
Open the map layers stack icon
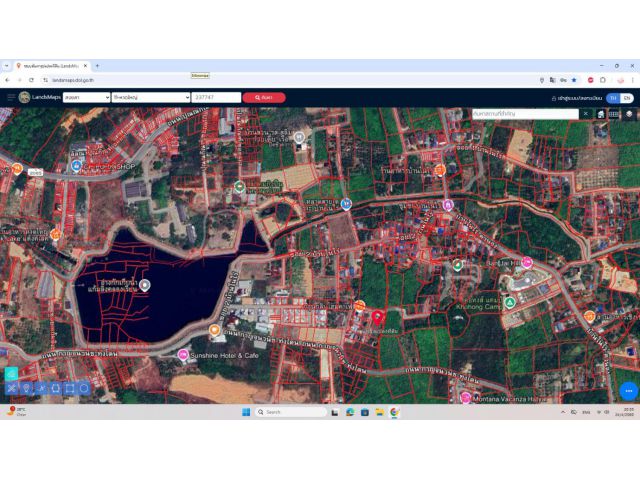point(629,114)
